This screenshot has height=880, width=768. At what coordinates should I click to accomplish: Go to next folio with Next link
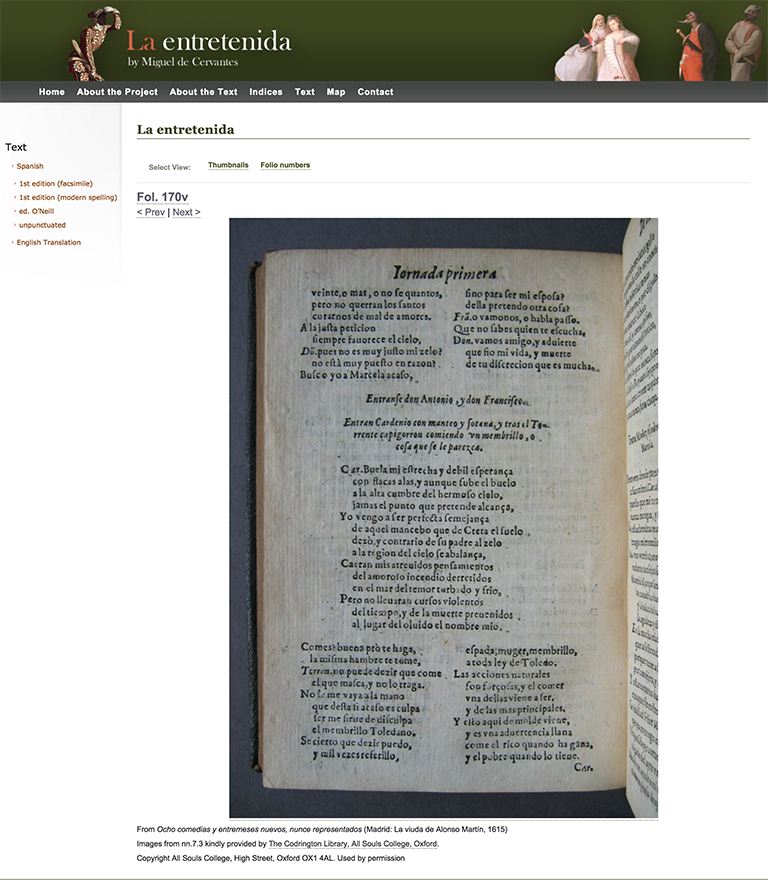click(x=186, y=212)
